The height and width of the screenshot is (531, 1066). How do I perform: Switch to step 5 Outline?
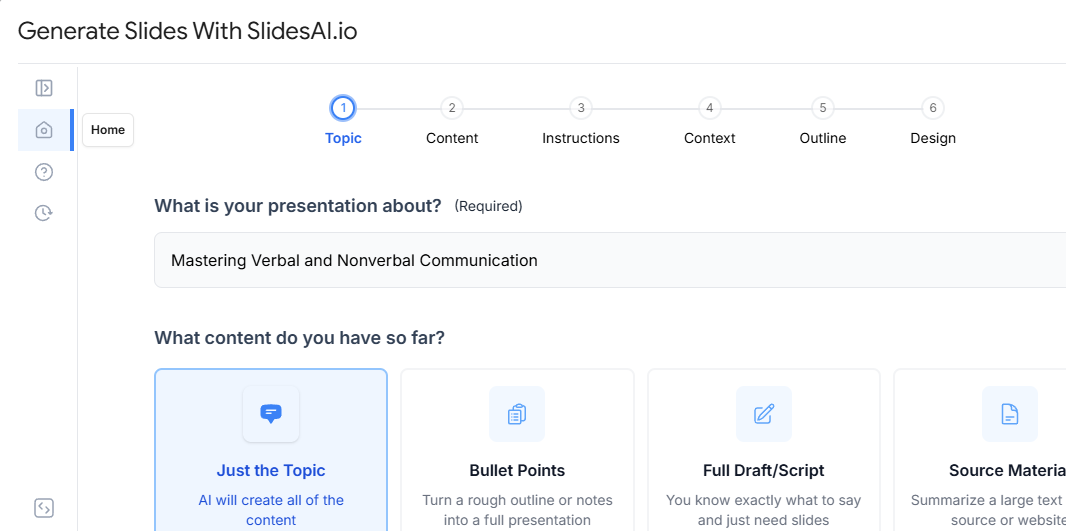822,108
